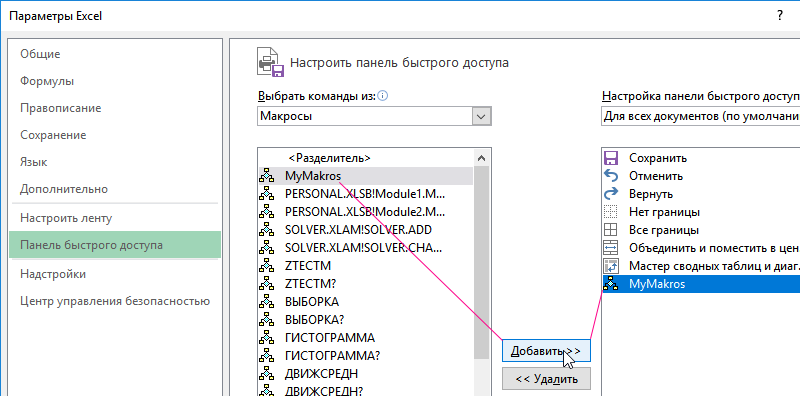Select highlighted MyMakros text in right list

coord(657,284)
